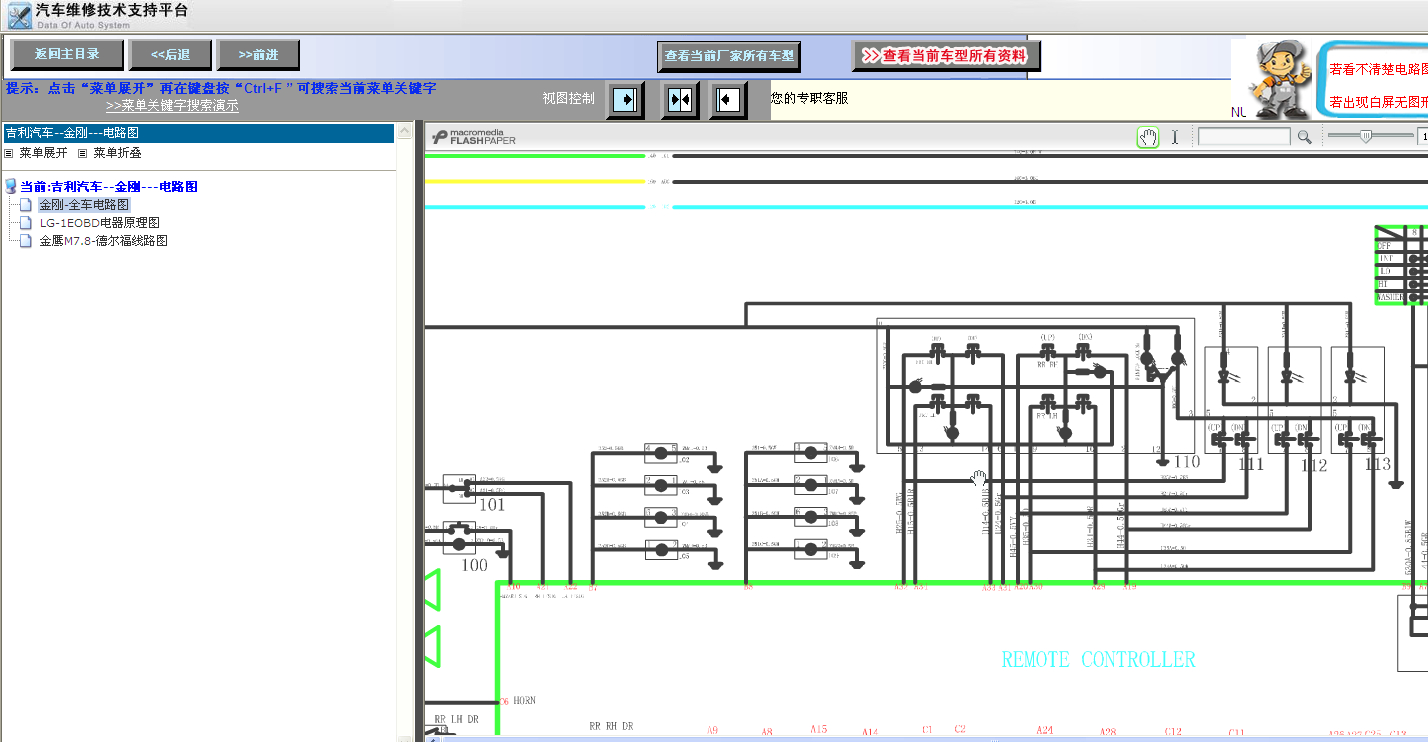Click component number 100 in the diagram

click(x=474, y=565)
